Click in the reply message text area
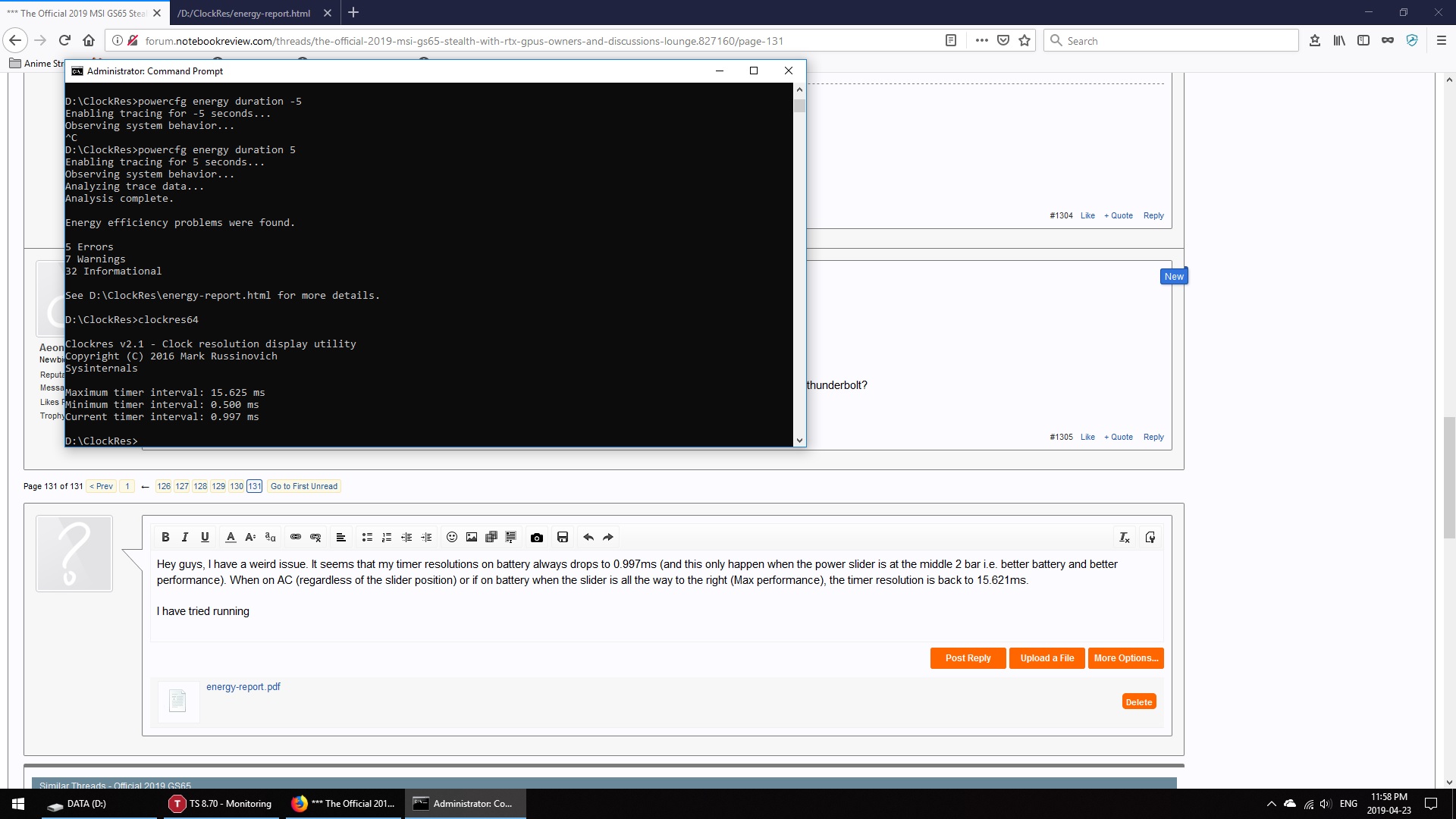 (x=657, y=595)
